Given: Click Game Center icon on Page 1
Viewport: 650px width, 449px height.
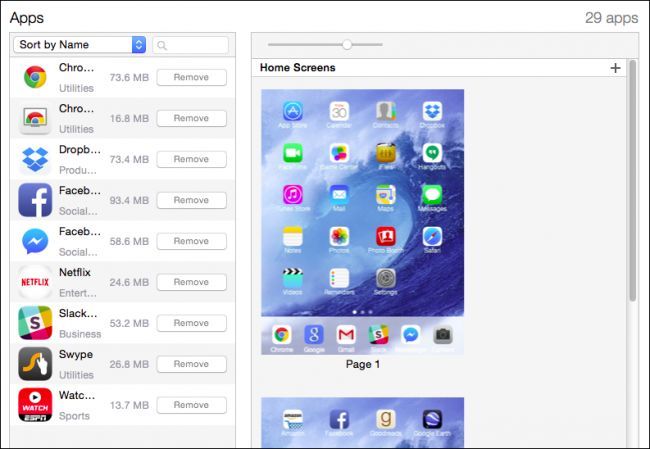Looking at the screenshot, I should pyautogui.click(x=339, y=153).
